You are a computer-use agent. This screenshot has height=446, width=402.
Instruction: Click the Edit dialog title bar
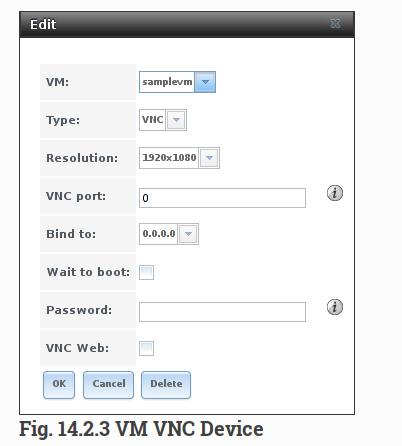coord(187,24)
